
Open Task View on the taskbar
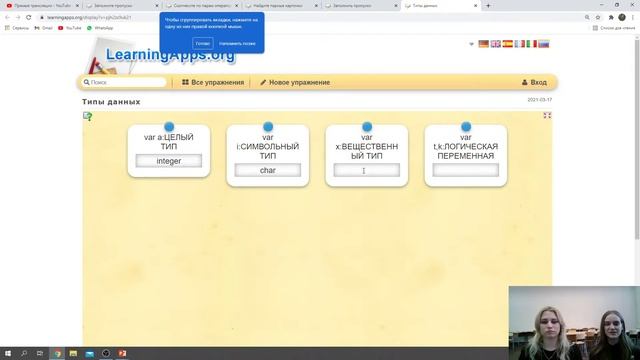pyautogui.click(x=40, y=353)
